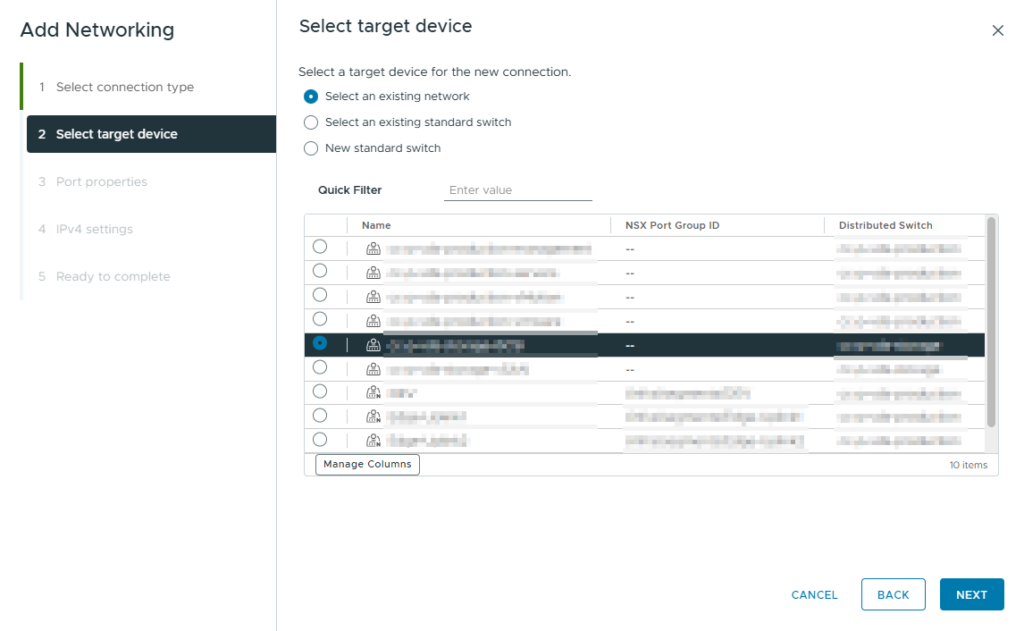
Task: CANCEL the Add Networking wizard
Action: [814, 595]
